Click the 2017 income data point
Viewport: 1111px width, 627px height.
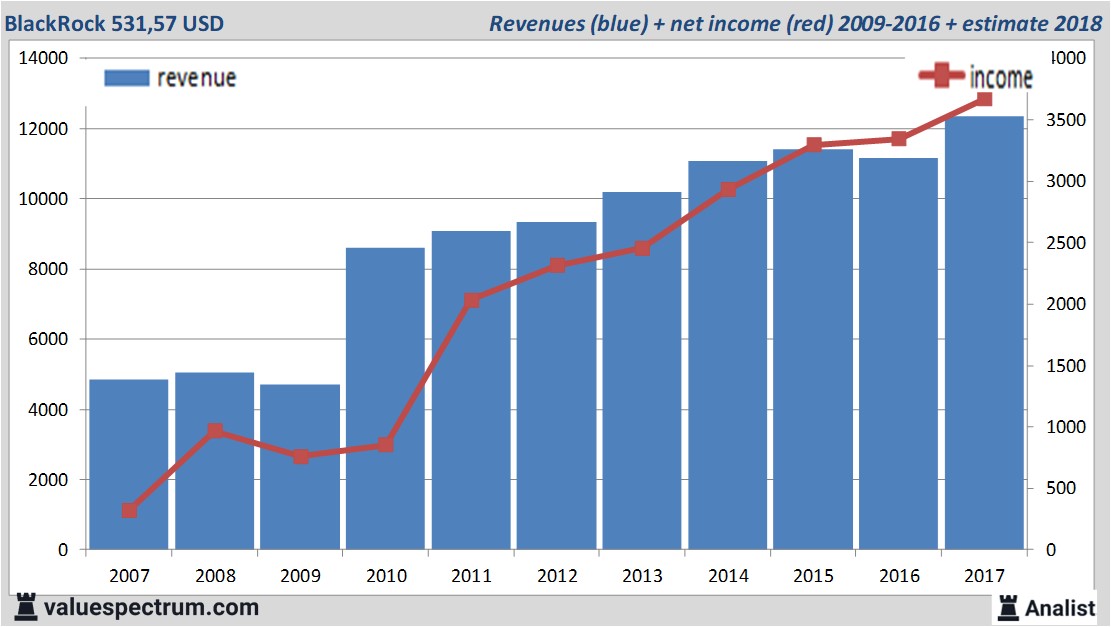[x=984, y=98]
